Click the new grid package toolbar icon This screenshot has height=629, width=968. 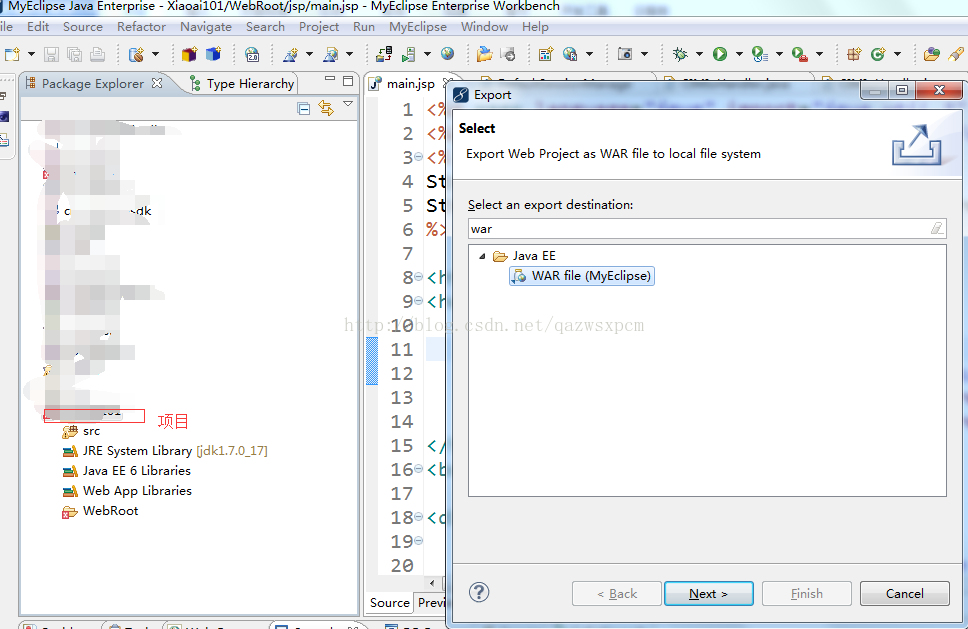[854, 54]
